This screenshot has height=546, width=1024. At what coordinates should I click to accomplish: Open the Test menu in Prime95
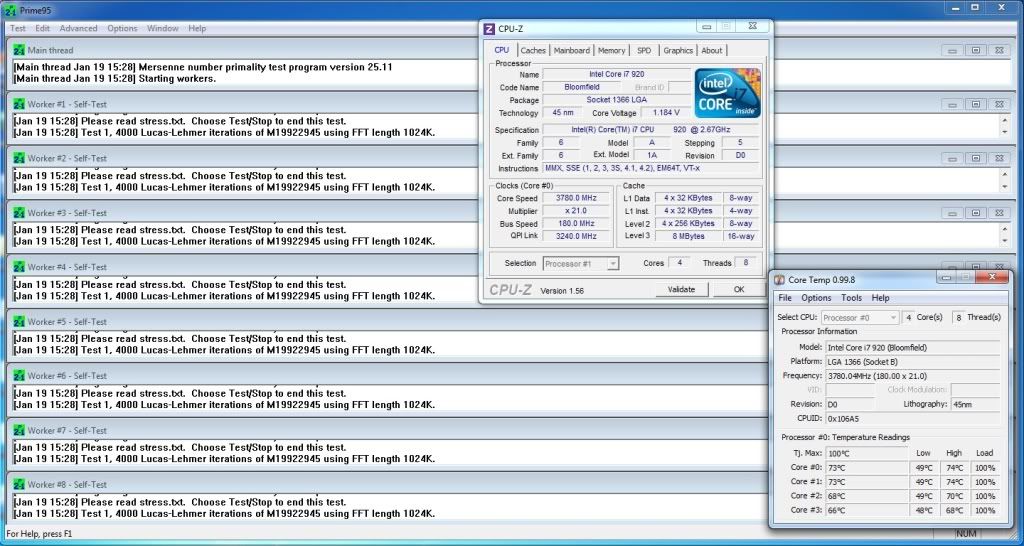18,28
